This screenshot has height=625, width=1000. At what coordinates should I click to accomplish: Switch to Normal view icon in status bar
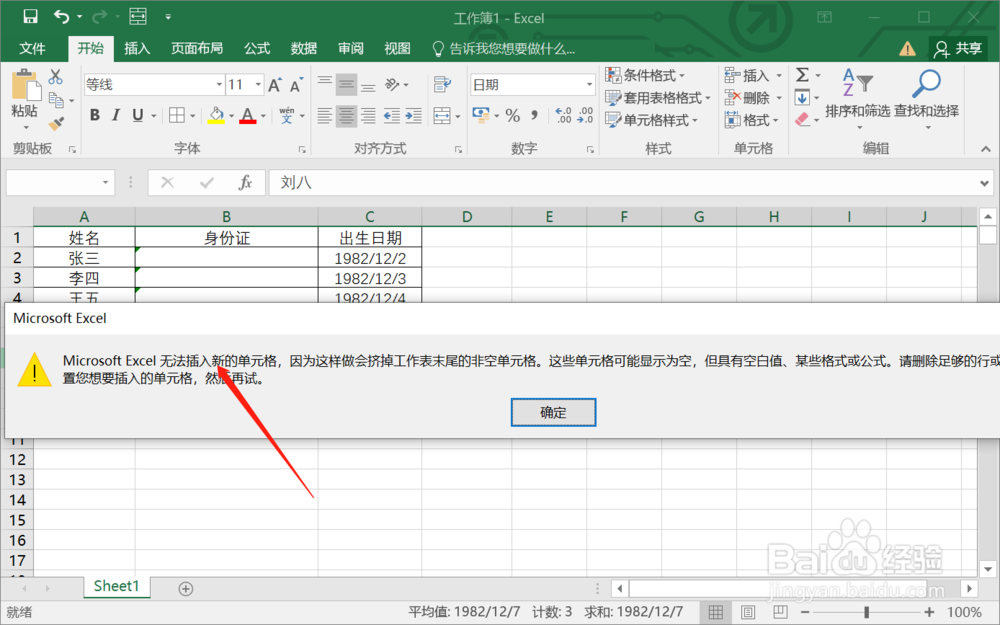click(x=716, y=612)
